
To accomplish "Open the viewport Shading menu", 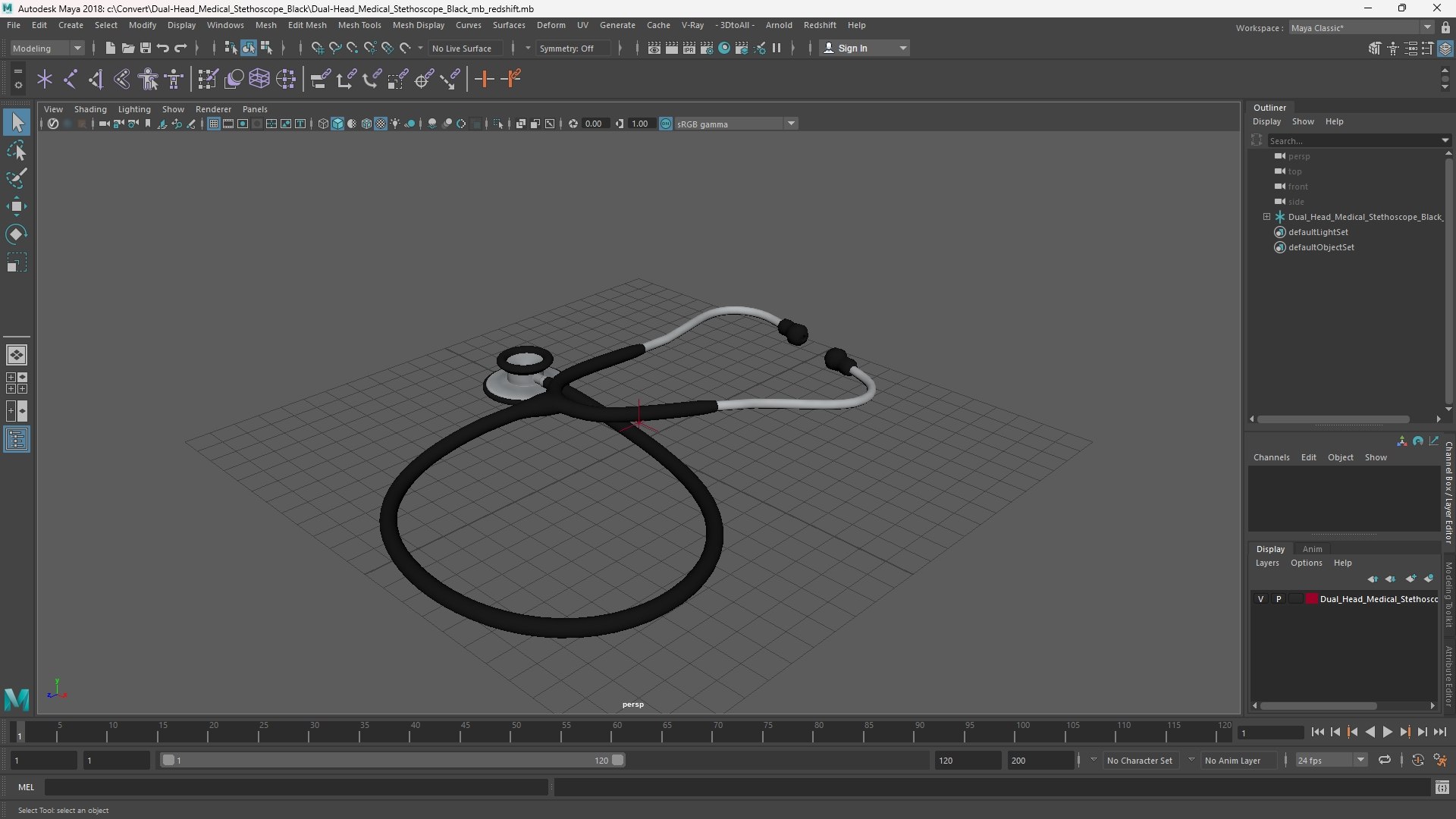I will (90, 109).
